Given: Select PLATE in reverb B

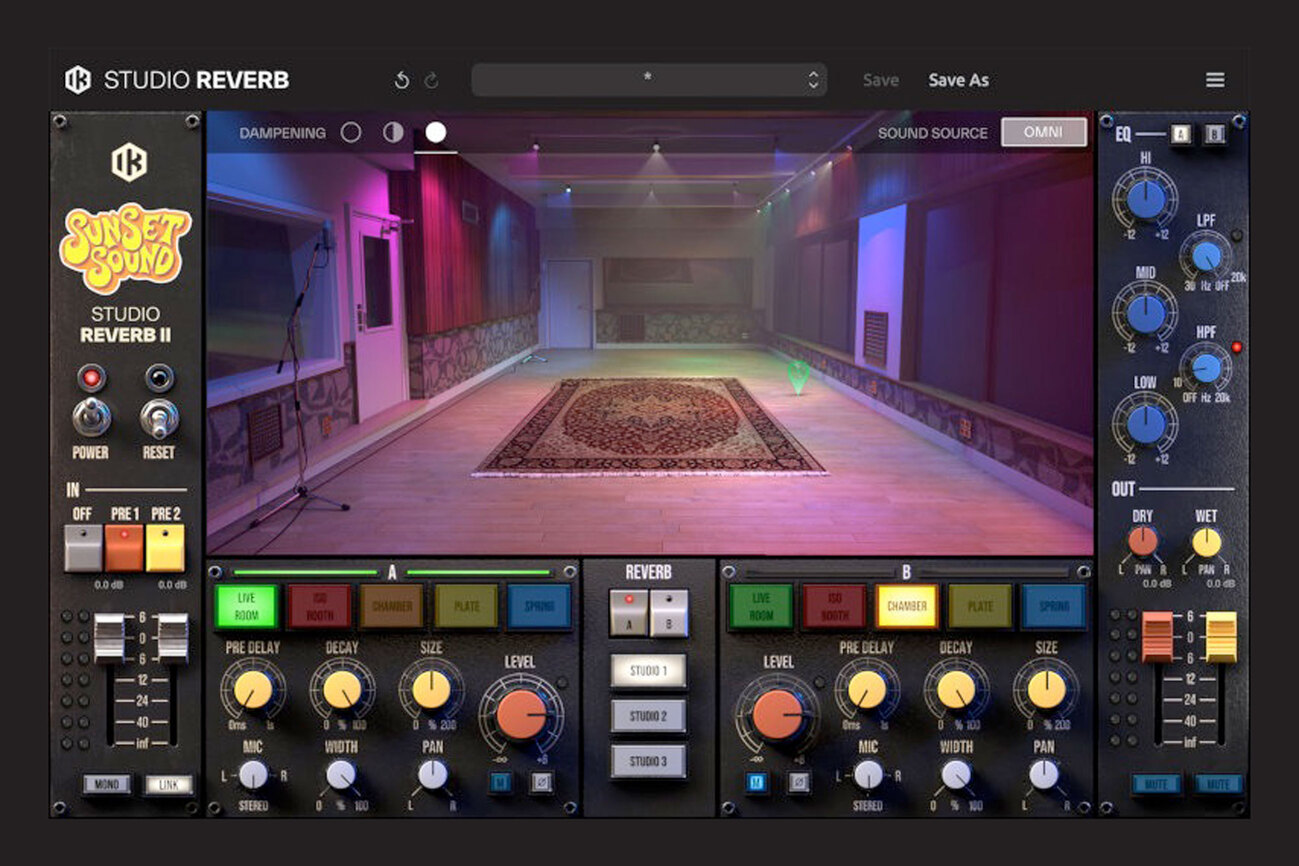Looking at the screenshot, I should tap(980, 606).
